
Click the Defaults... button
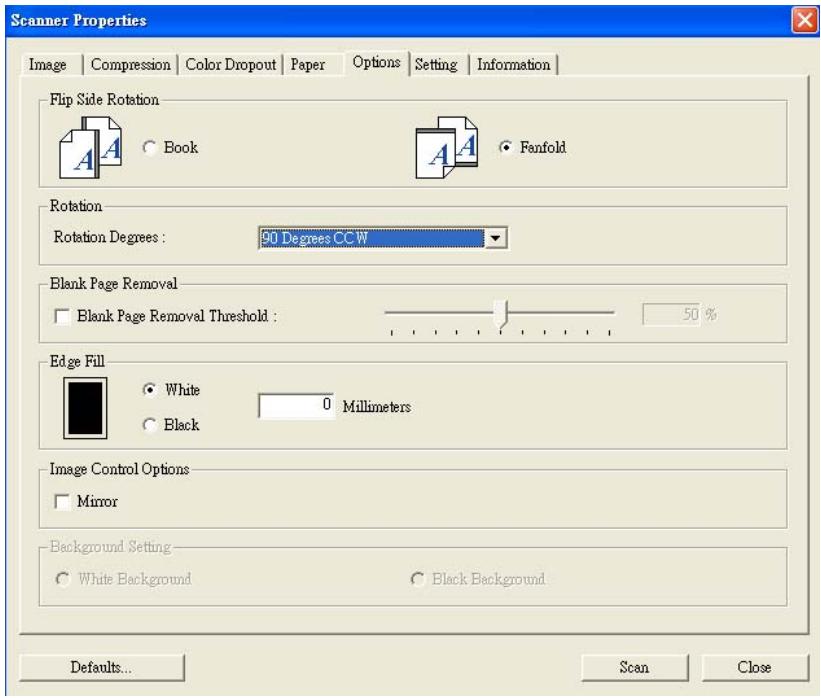(102, 667)
